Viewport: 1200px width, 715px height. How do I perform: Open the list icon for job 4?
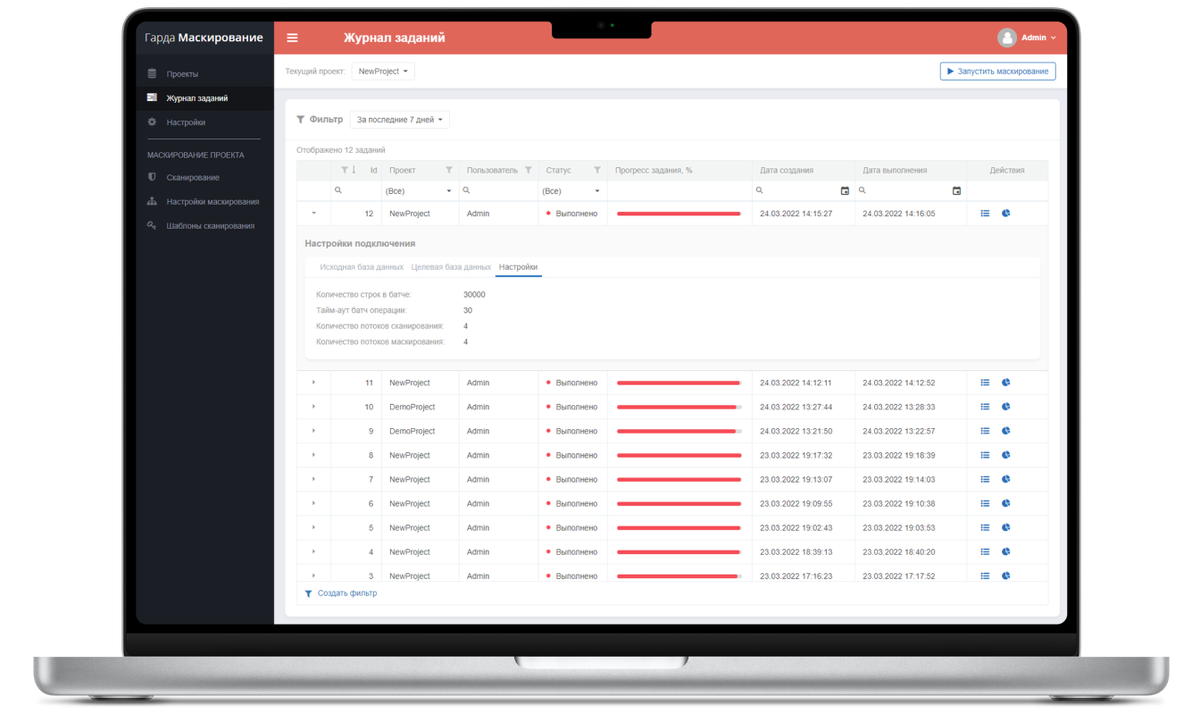985,552
